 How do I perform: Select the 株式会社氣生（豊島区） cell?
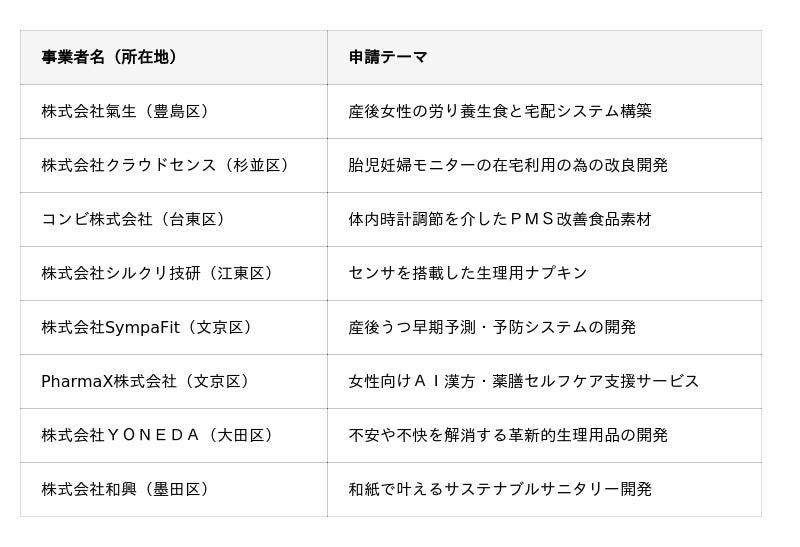pos(174,111)
